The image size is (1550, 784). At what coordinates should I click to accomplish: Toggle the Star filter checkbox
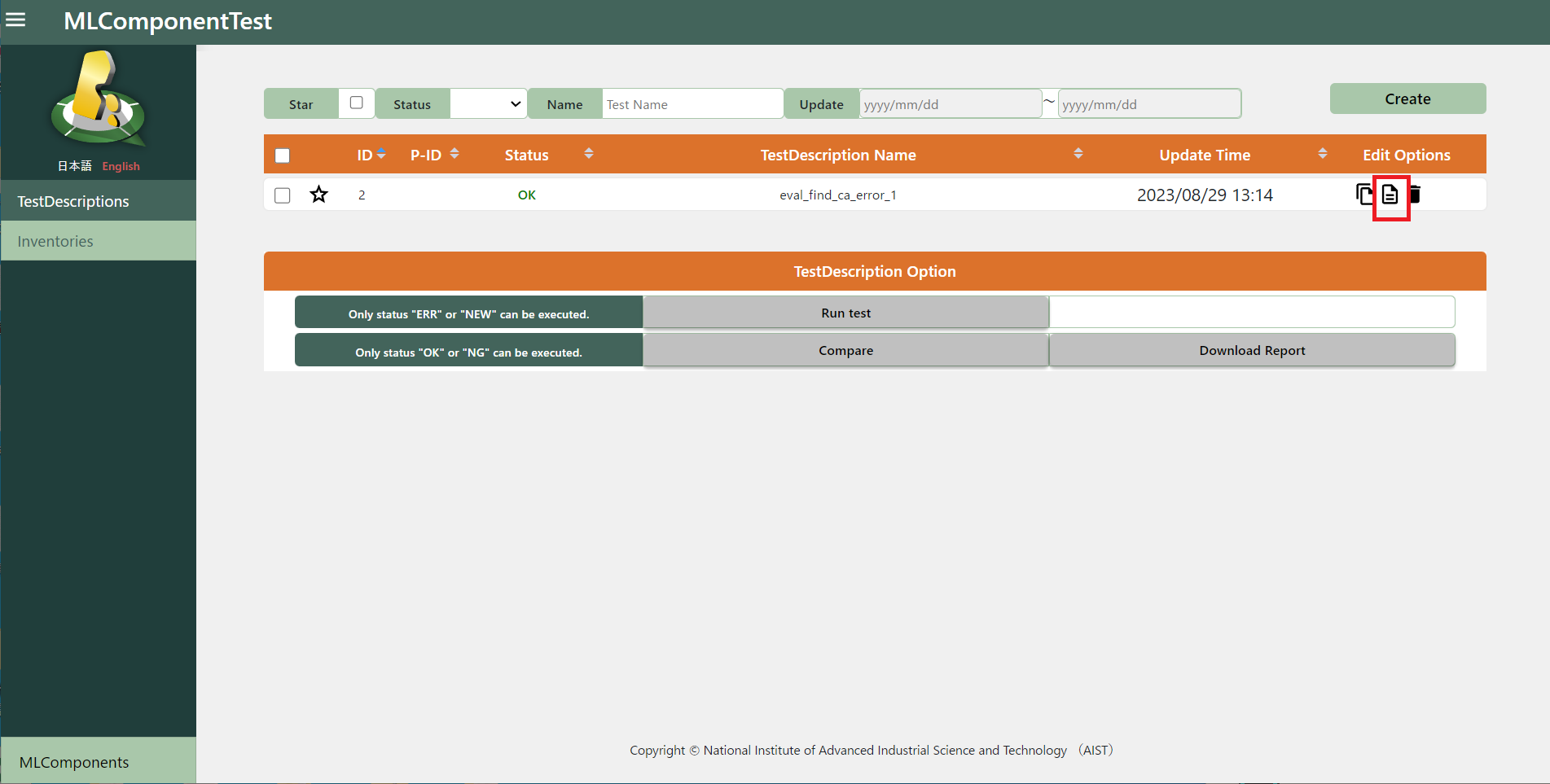pos(356,103)
